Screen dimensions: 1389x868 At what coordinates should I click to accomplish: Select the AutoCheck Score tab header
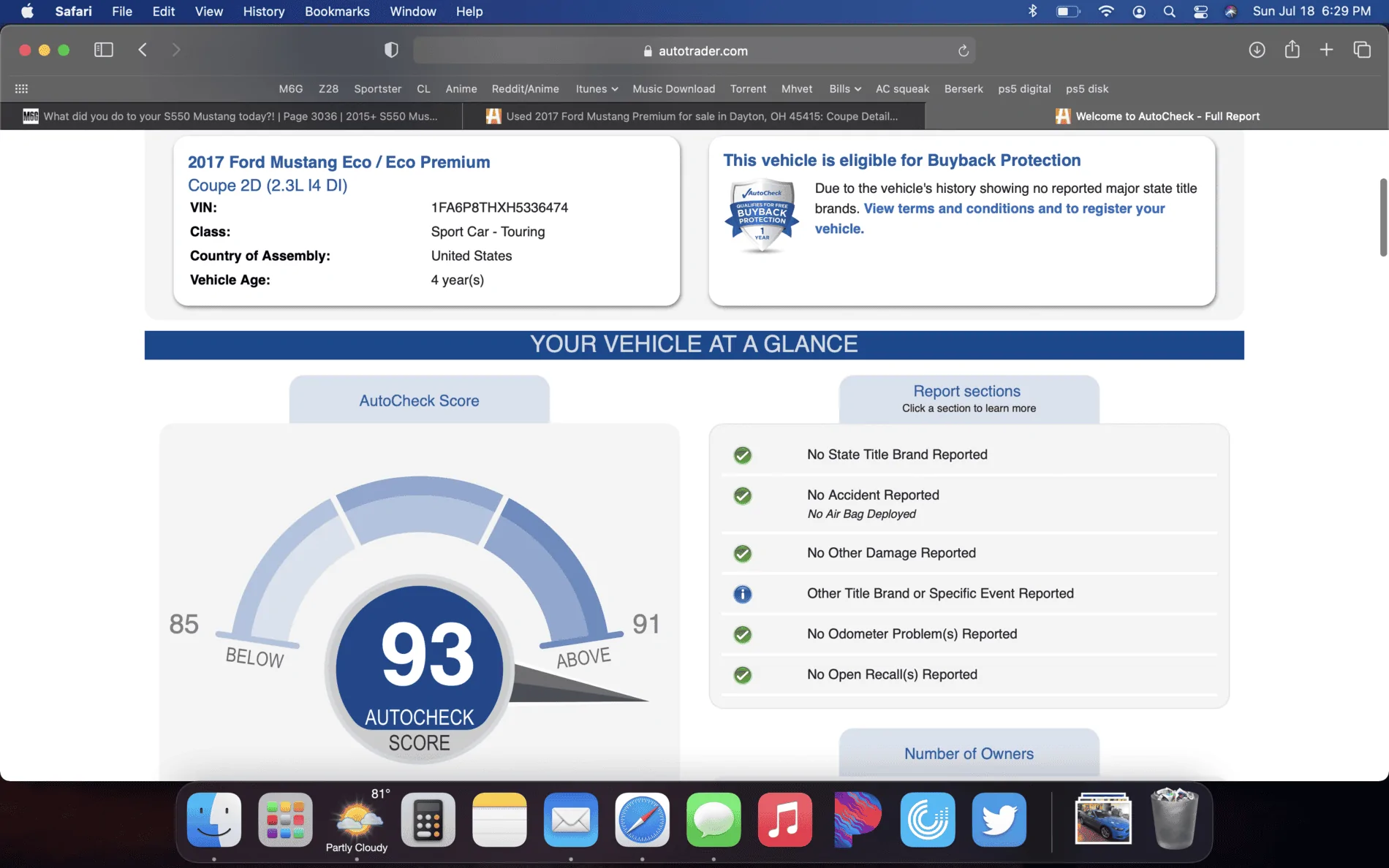(x=419, y=400)
